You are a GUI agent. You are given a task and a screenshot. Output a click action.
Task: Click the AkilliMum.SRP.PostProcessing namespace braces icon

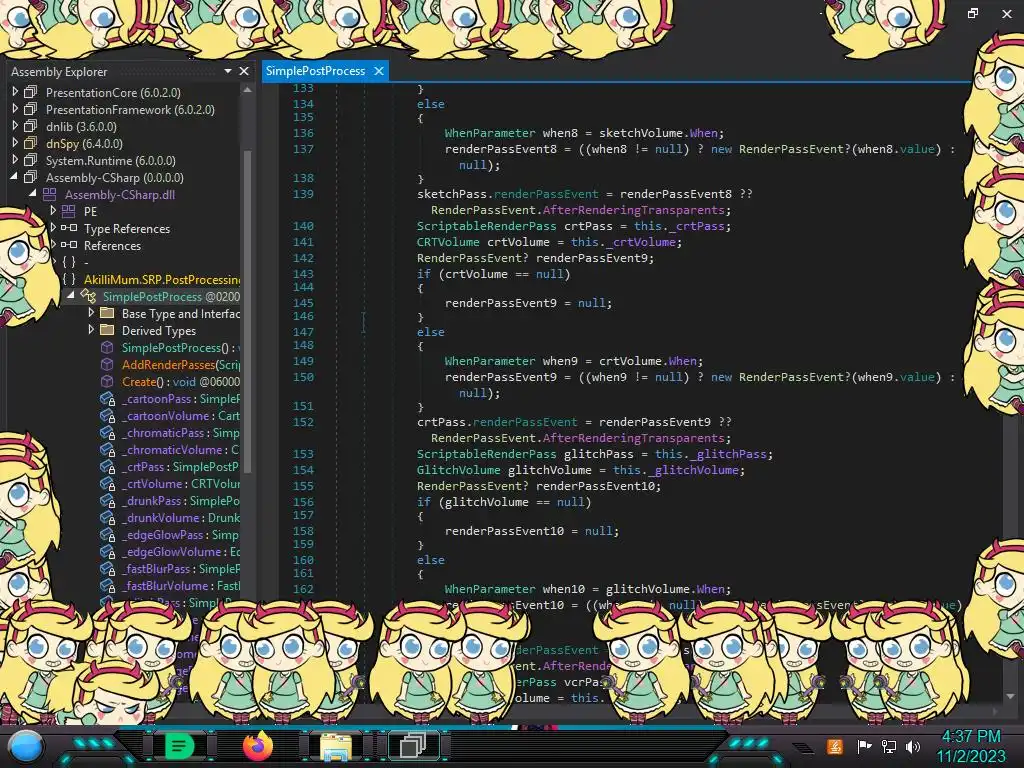click(x=69, y=280)
